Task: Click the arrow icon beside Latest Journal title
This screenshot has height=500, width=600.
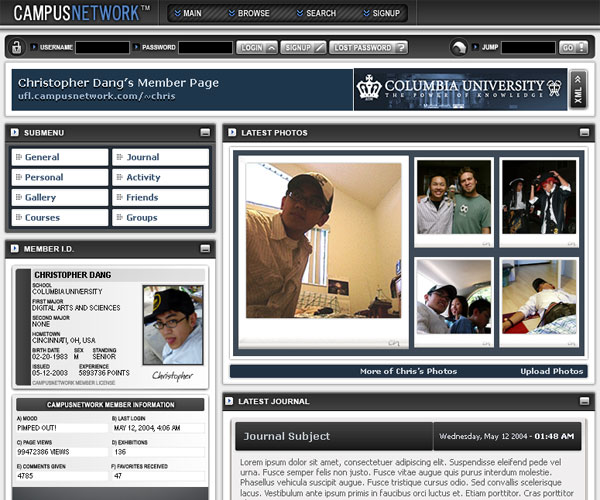Action: [x=229, y=401]
